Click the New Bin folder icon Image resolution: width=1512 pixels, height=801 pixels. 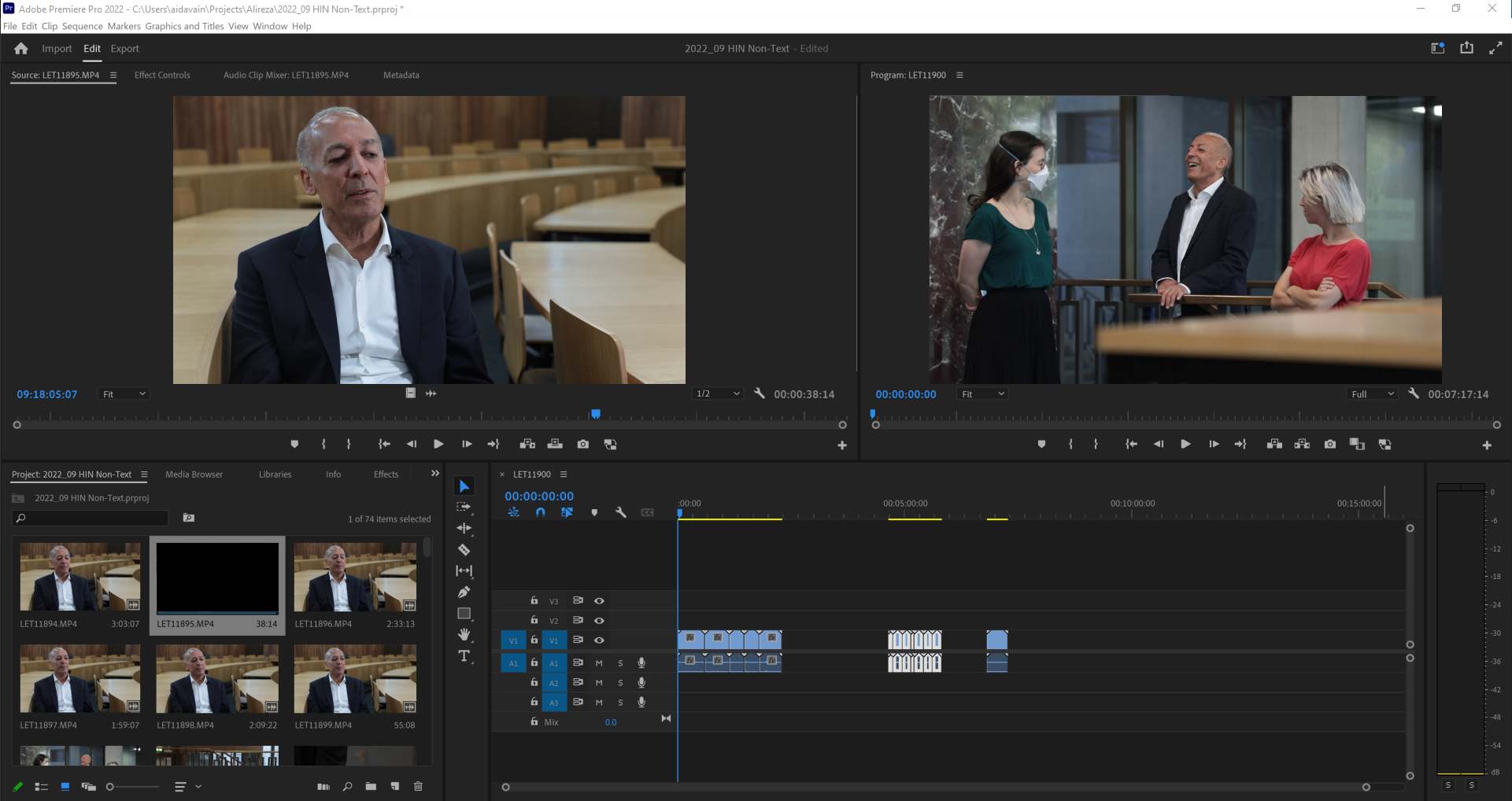[x=371, y=786]
